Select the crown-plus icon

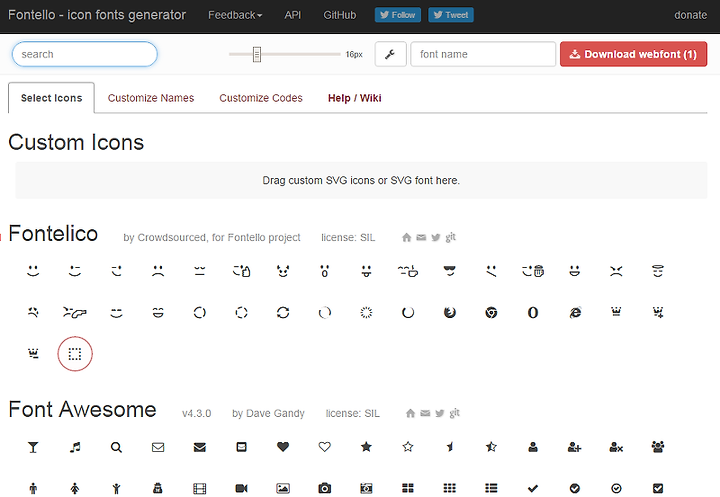pos(658,313)
